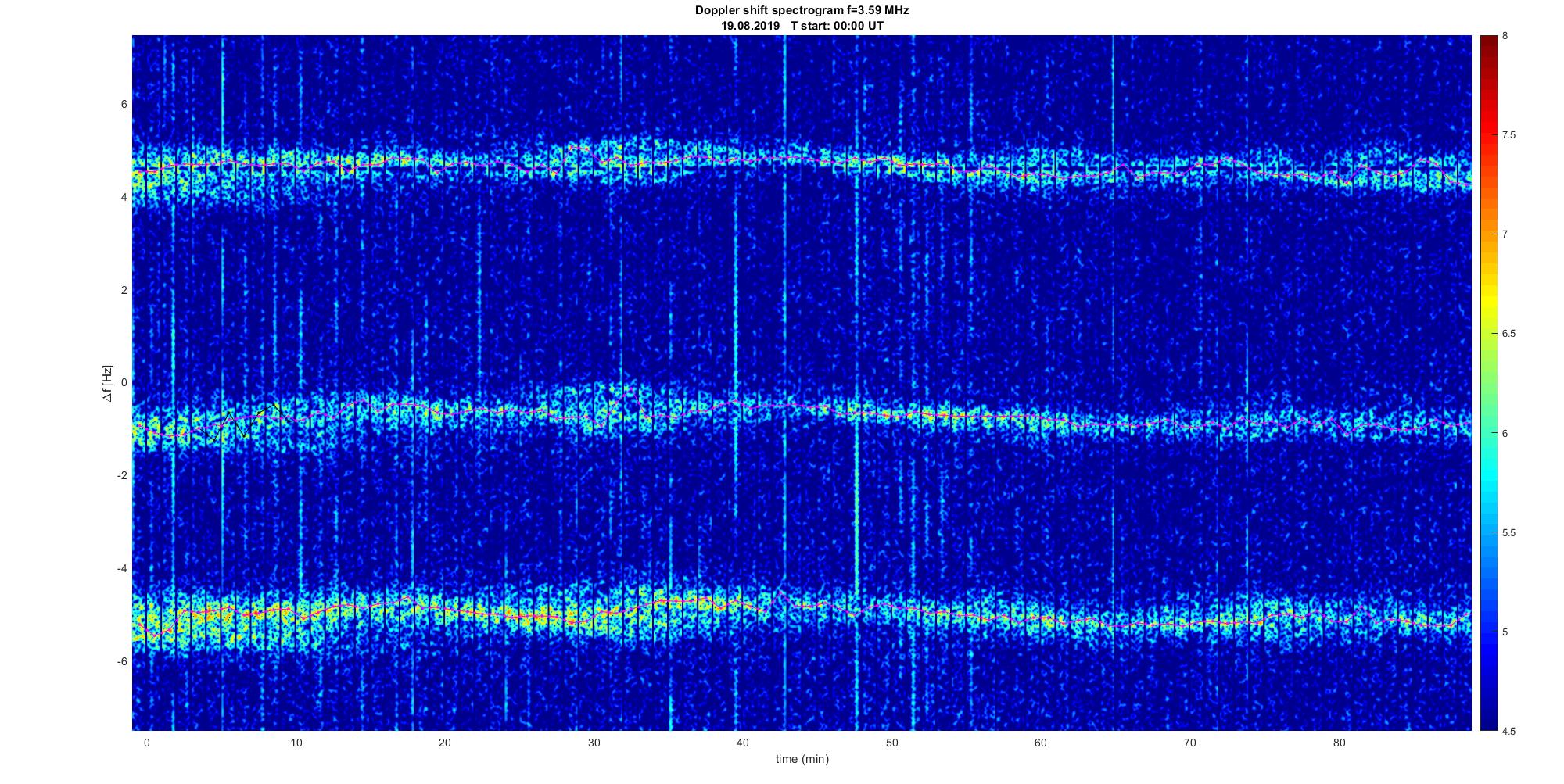1564x784 pixels.
Task: Click the y-axis tick label "-4"
Action: click(x=122, y=568)
